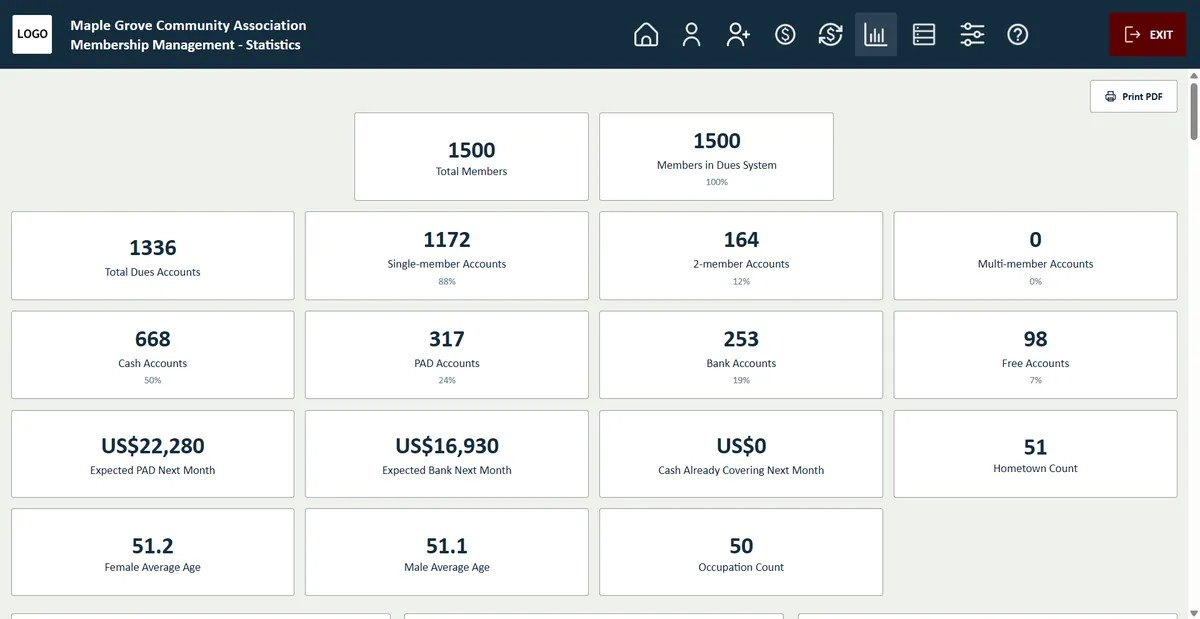
Task: Click the Bank Accounts label
Action: [741, 363]
